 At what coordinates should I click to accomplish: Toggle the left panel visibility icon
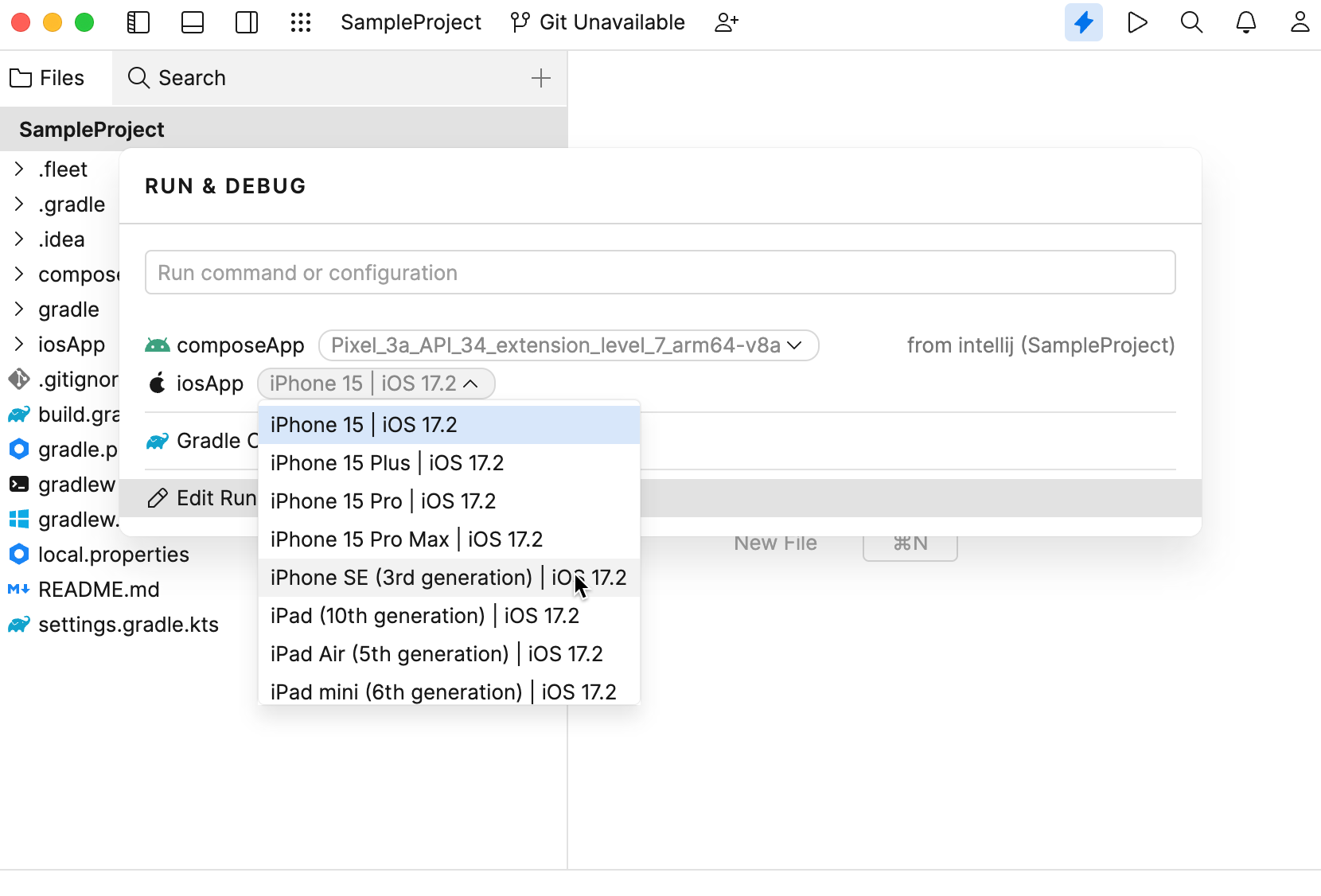point(138,22)
